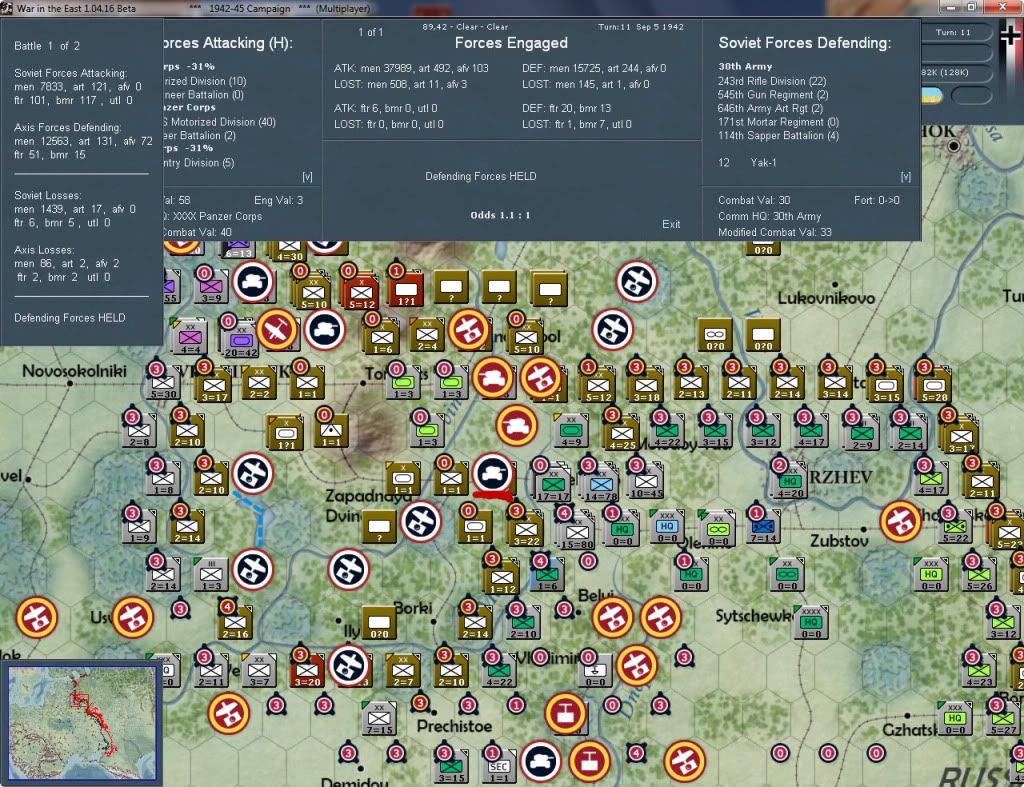Expand attacking forces list with [v] arrow
1024x787 pixels.
(x=307, y=177)
